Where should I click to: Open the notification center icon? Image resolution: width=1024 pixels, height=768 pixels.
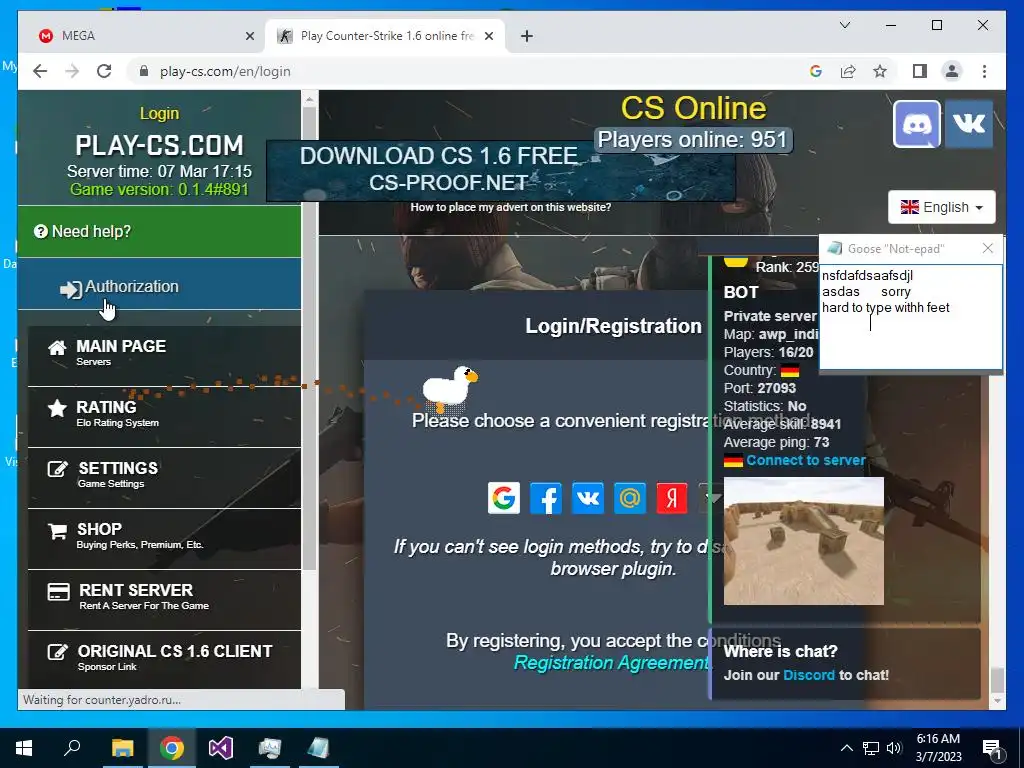point(992,748)
